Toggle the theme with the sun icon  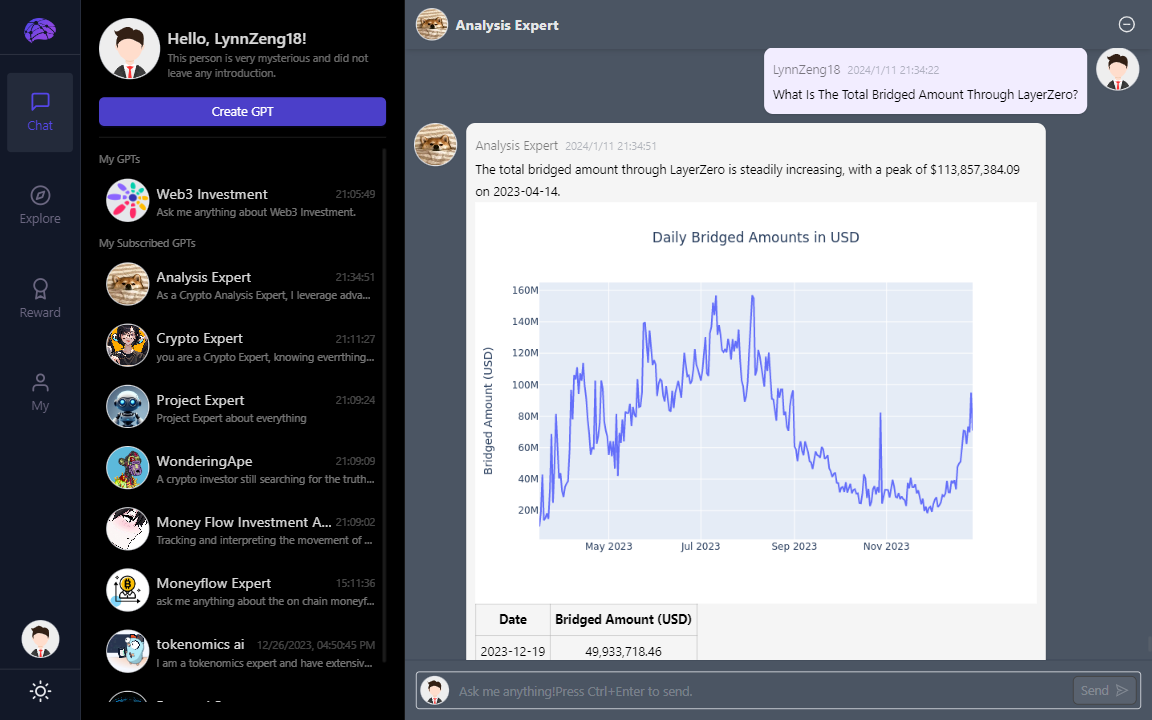pos(40,691)
